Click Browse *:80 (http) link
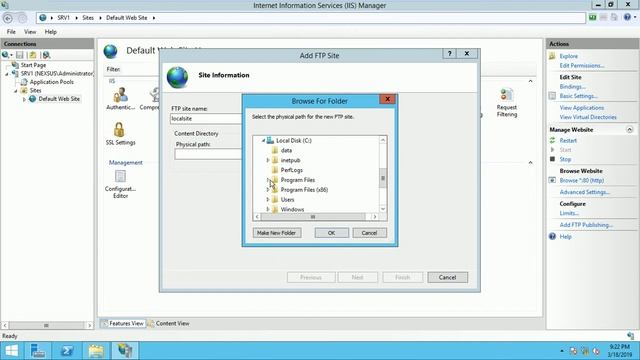 click(582, 180)
